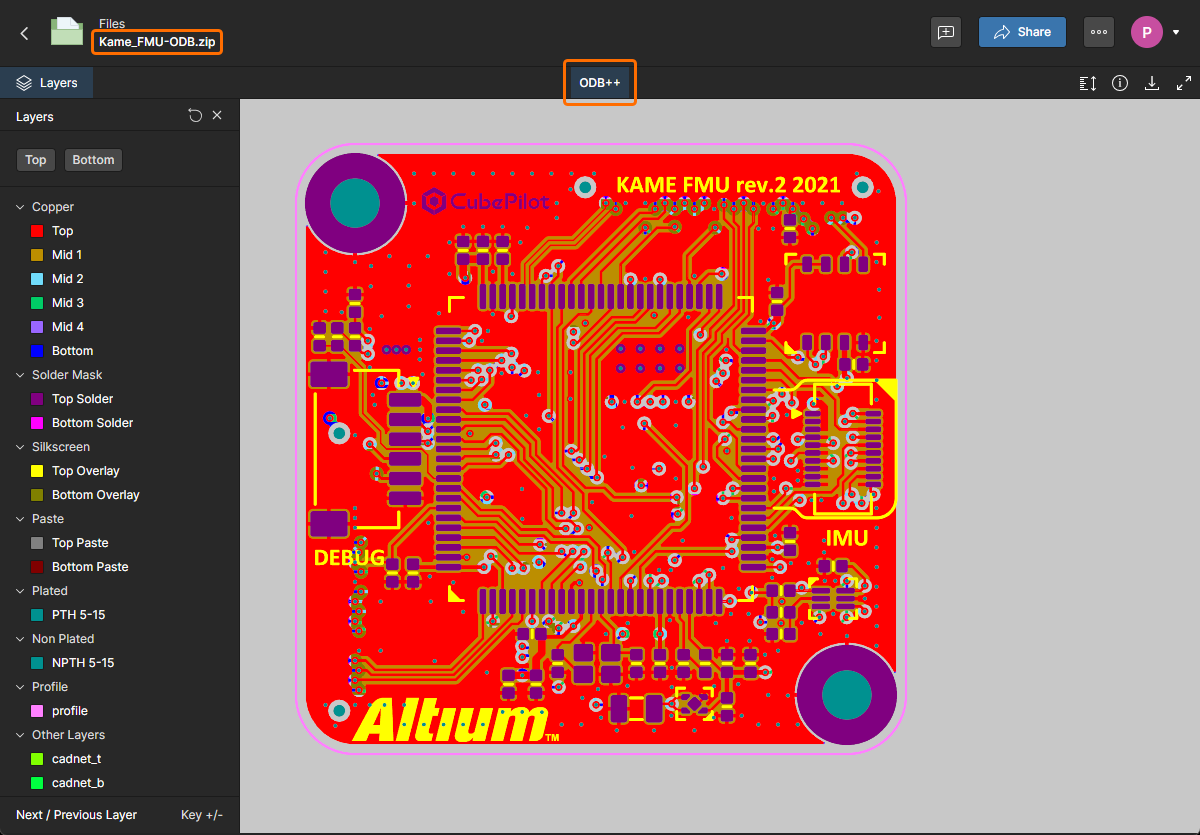Click the bottom-right mounting hole on PCB
1200x835 pixels.
tap(846, 694)
